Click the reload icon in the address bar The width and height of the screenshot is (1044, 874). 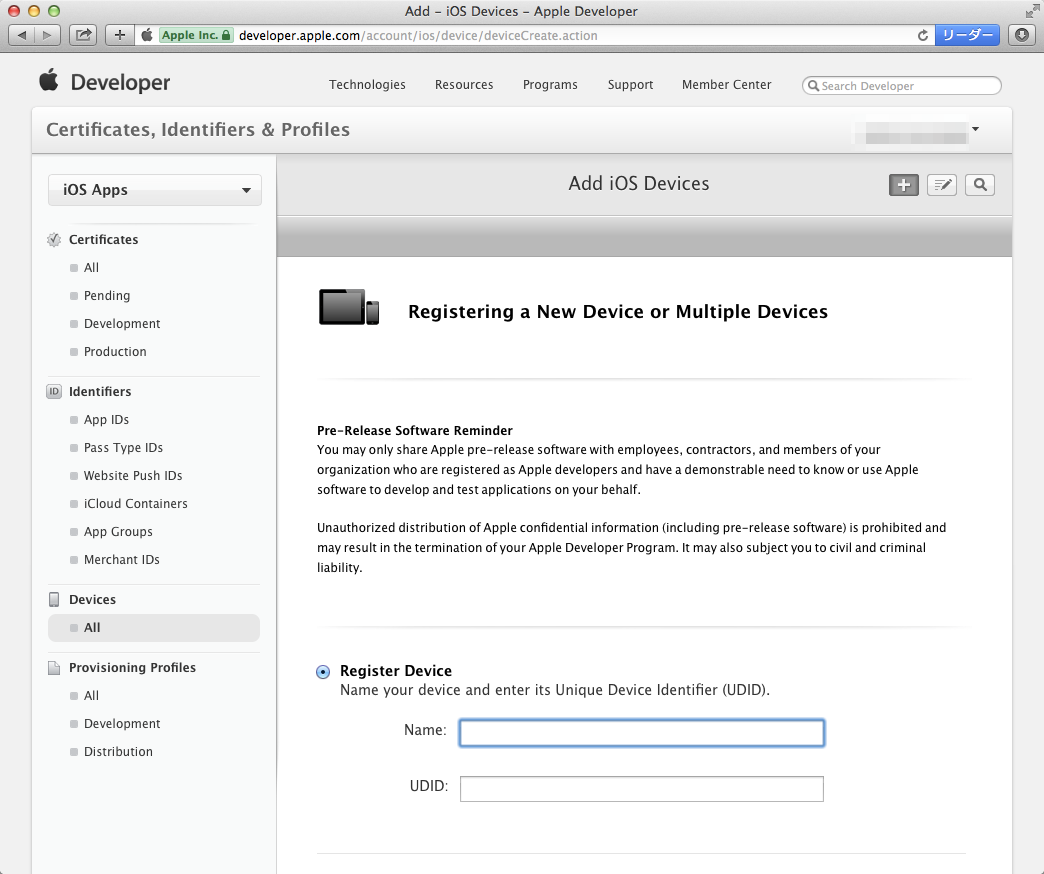pyautogui.click(x=922, y=34)
